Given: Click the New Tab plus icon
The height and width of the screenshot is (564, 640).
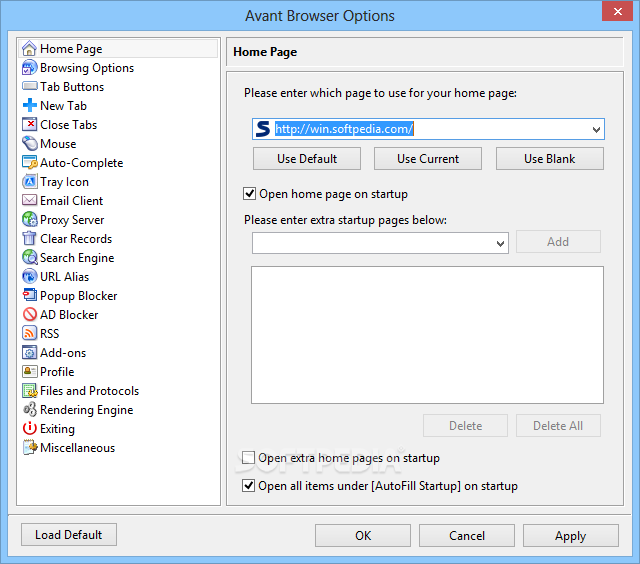Looking at the screenshot, I should [x=29, y=106].
